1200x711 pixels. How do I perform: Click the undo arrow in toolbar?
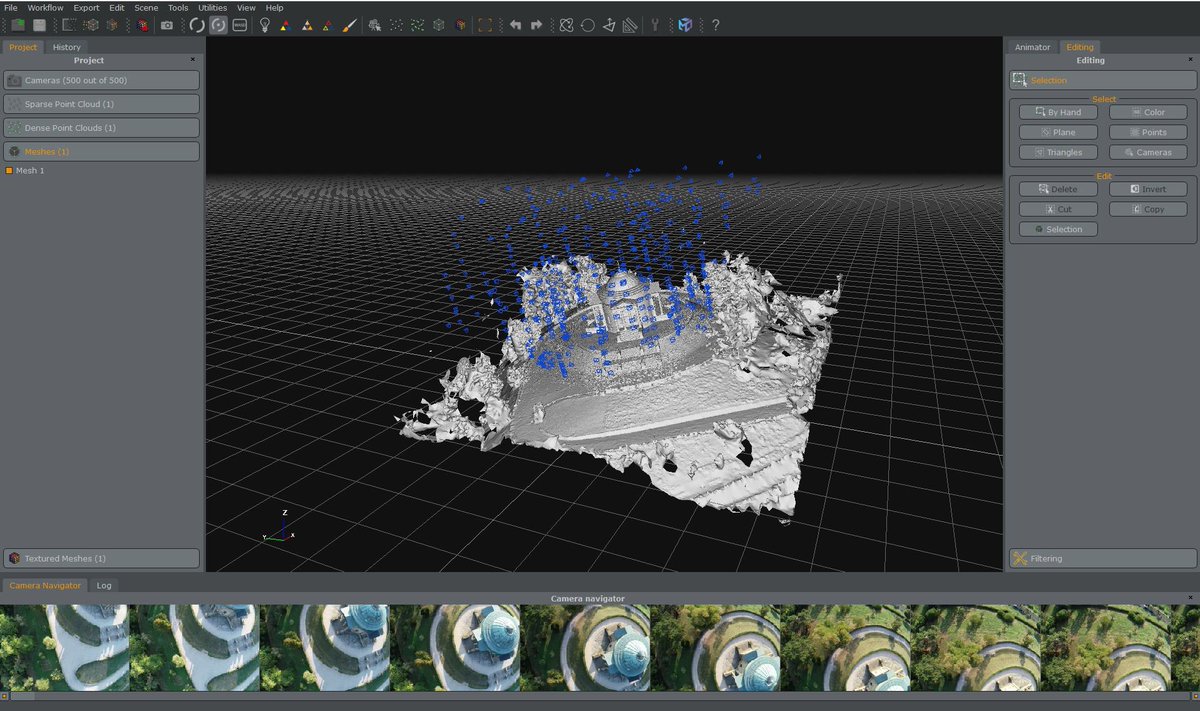pos(515,25)
